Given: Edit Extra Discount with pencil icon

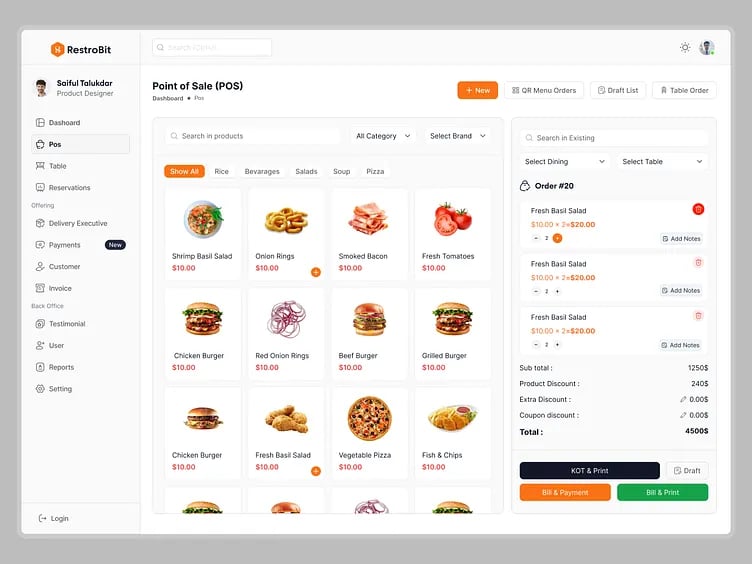Looking at the screenshot, I should click(x=683, y=400).
